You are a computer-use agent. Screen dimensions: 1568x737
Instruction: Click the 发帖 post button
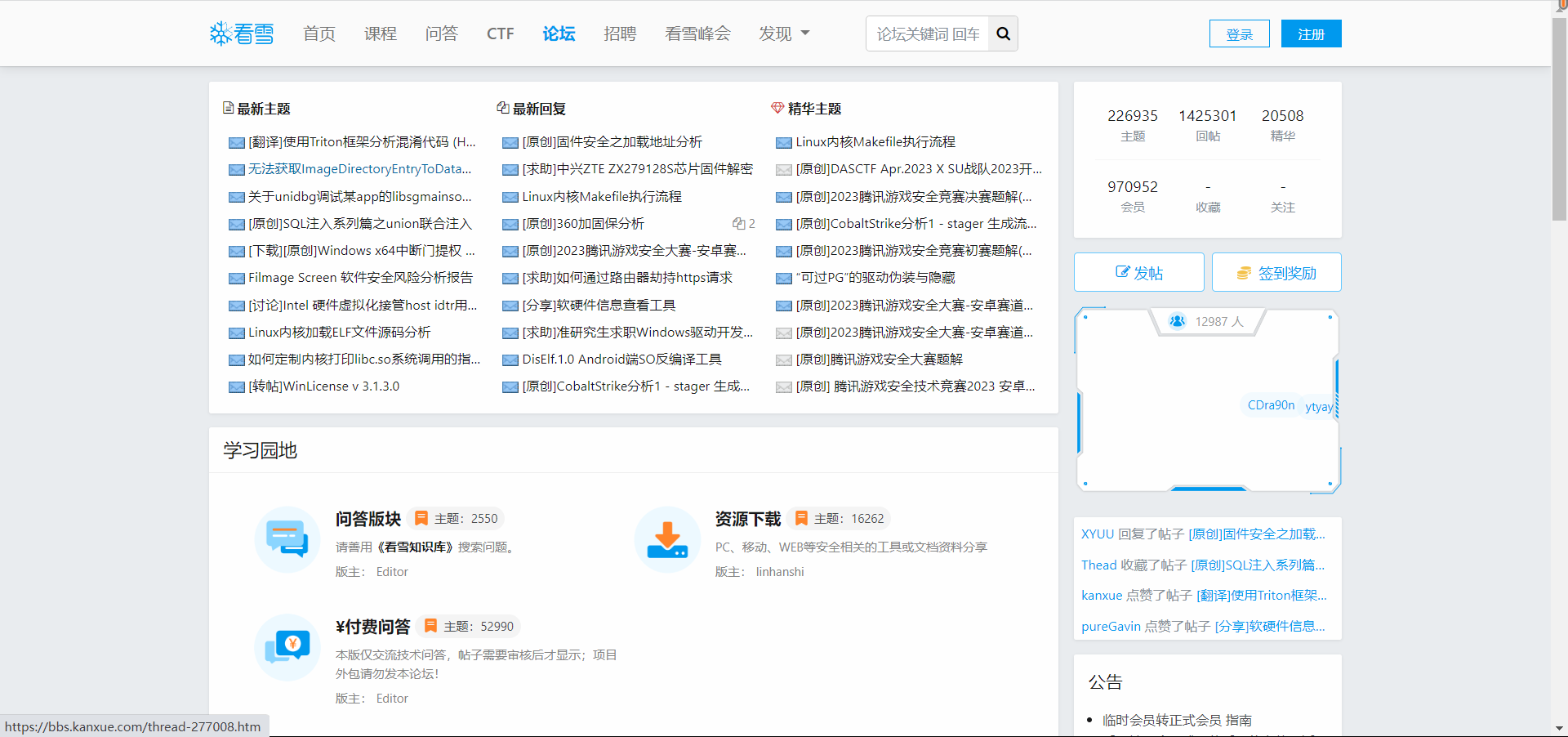coord(1138,273)
